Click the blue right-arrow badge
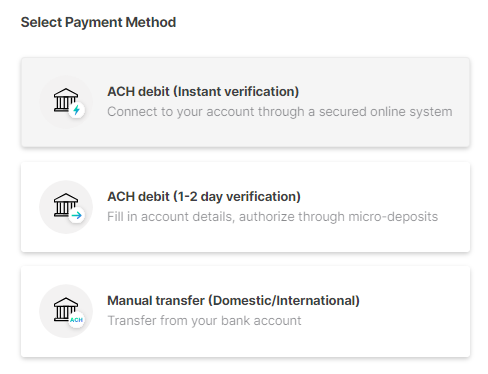The height and width of the screenshot is (374, 488). tap(77, 215)
